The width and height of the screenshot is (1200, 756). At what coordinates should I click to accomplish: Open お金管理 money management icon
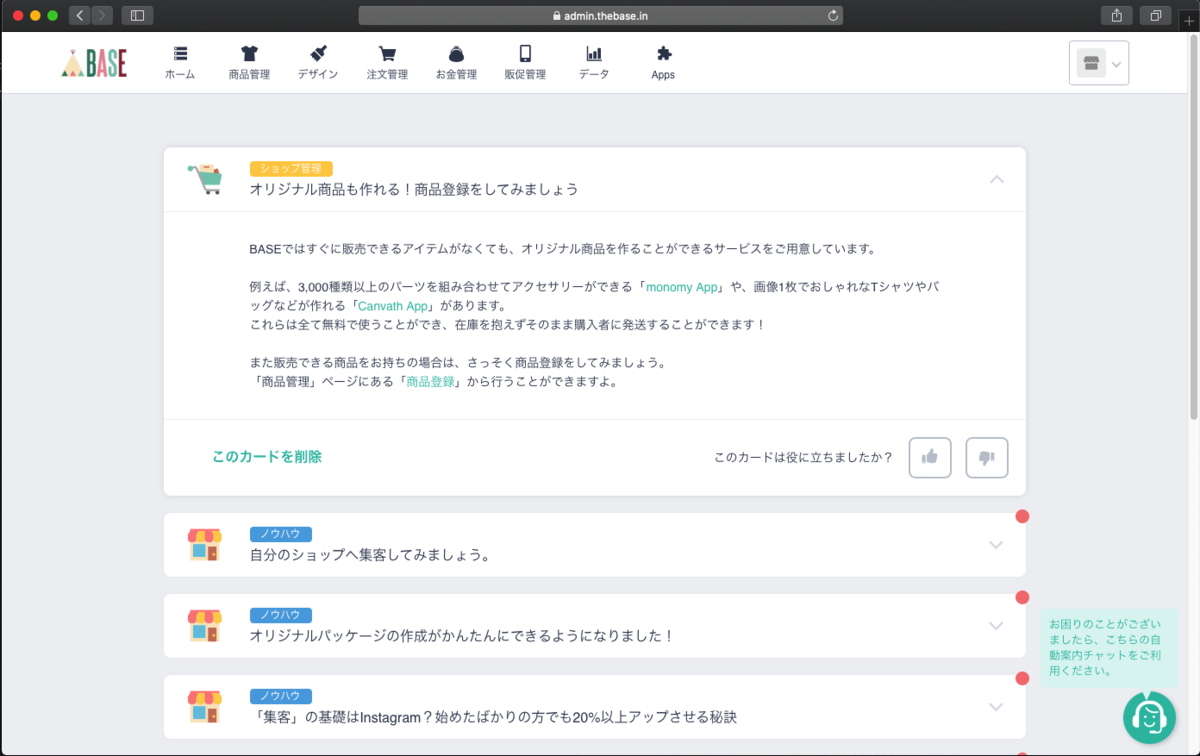click(x=456, y=62)
